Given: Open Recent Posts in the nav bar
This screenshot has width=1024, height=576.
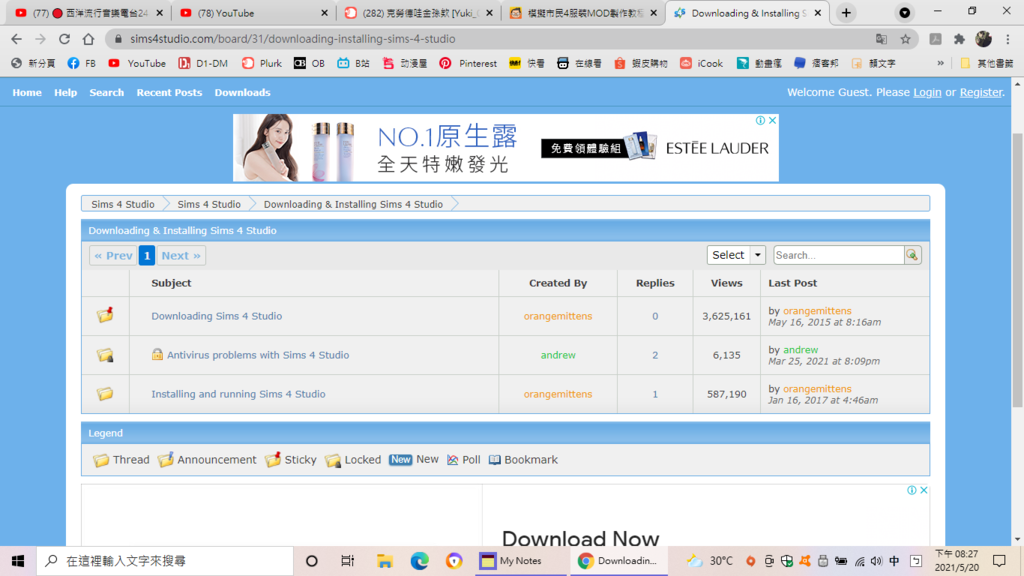Looking at the screenshot, I should point(169,93).
